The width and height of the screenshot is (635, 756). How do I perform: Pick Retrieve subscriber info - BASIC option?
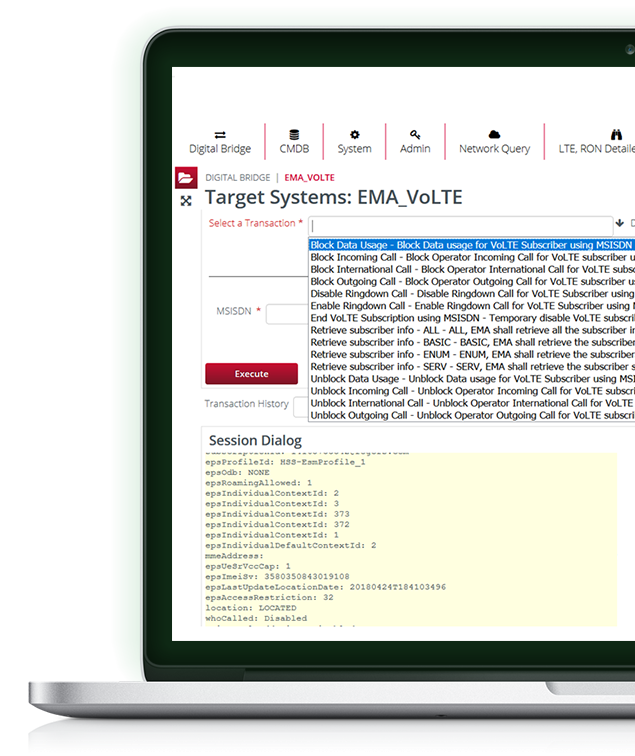point(471,342)
